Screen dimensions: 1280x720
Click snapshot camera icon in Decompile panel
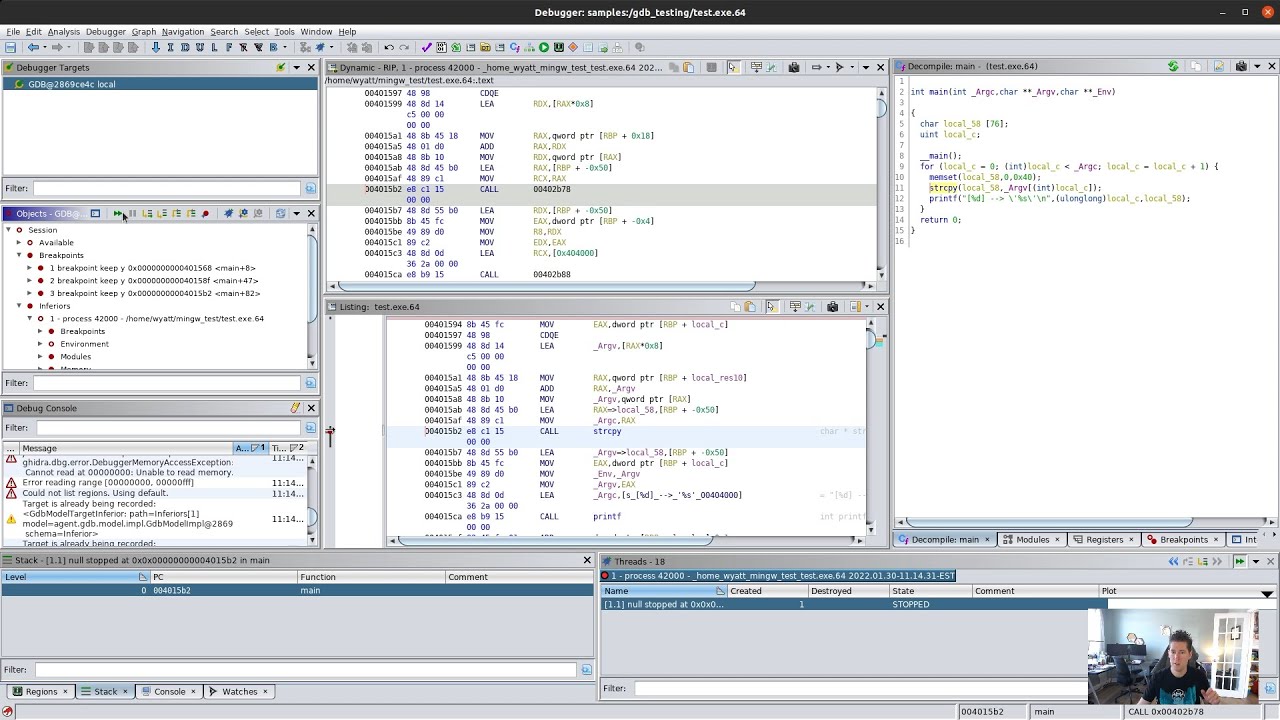[x=1241, y=66]
